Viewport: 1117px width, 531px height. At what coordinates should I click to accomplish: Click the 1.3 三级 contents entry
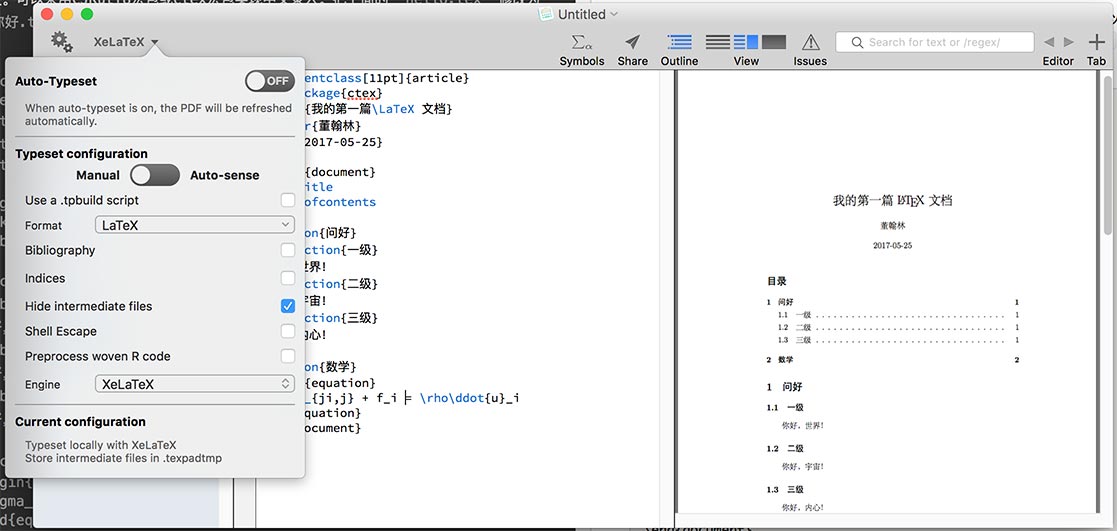click(898, 341)
